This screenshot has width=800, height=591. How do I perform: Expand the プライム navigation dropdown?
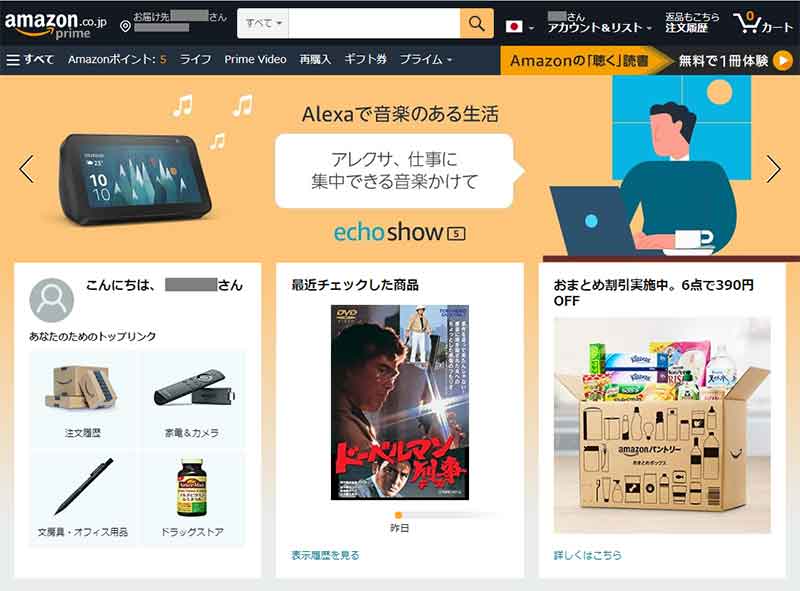click(x=426, y=60)
